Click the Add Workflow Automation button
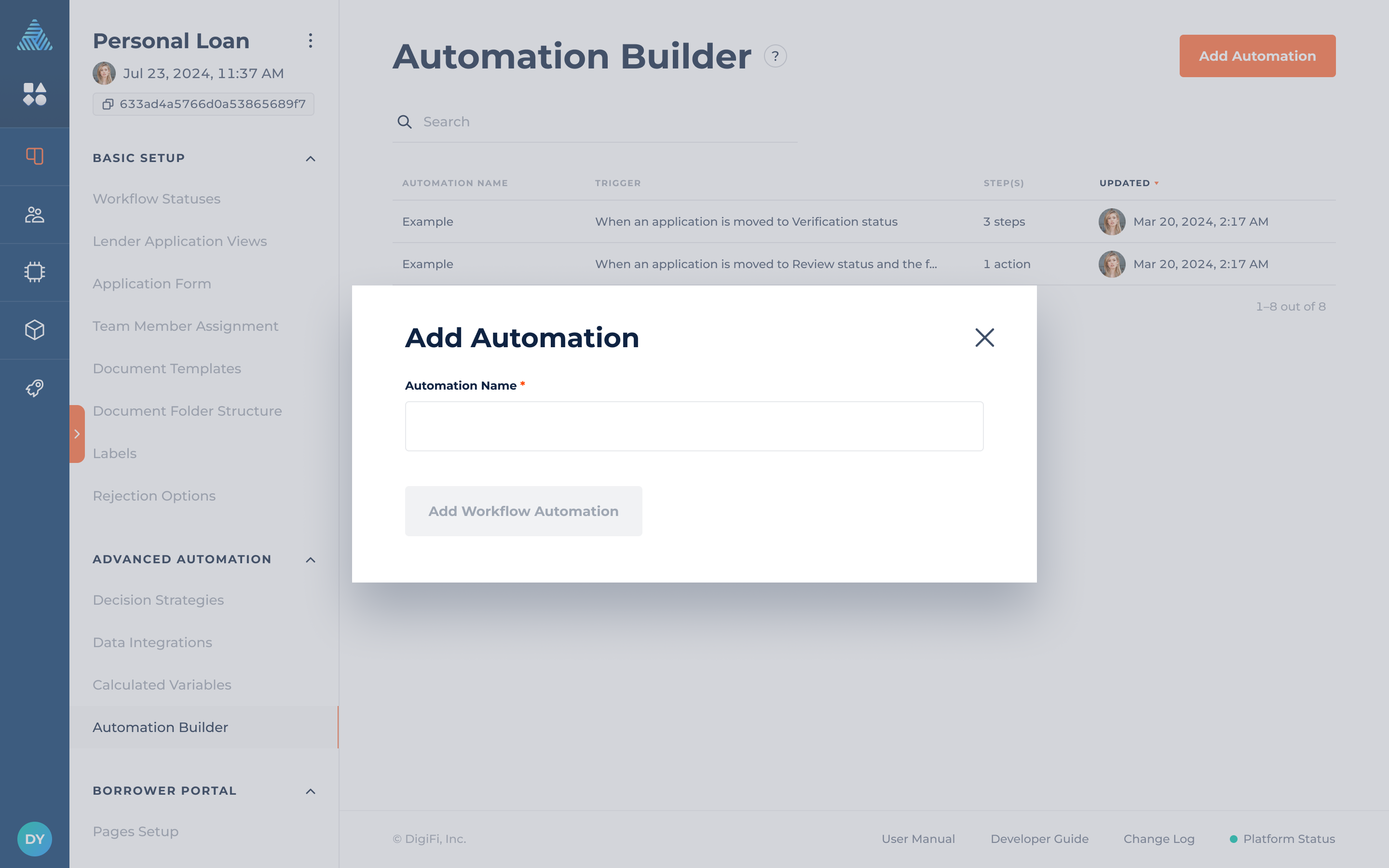The image size is (1389, 868). click(x=523, y=511)
